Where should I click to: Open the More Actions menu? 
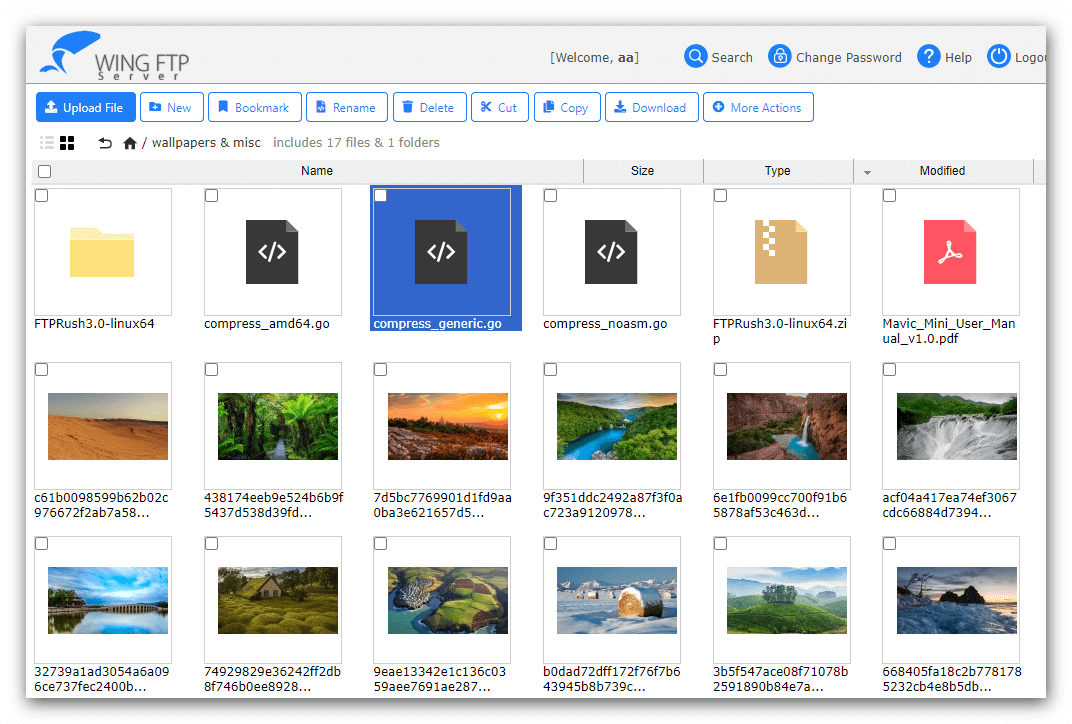pos(758,107)
